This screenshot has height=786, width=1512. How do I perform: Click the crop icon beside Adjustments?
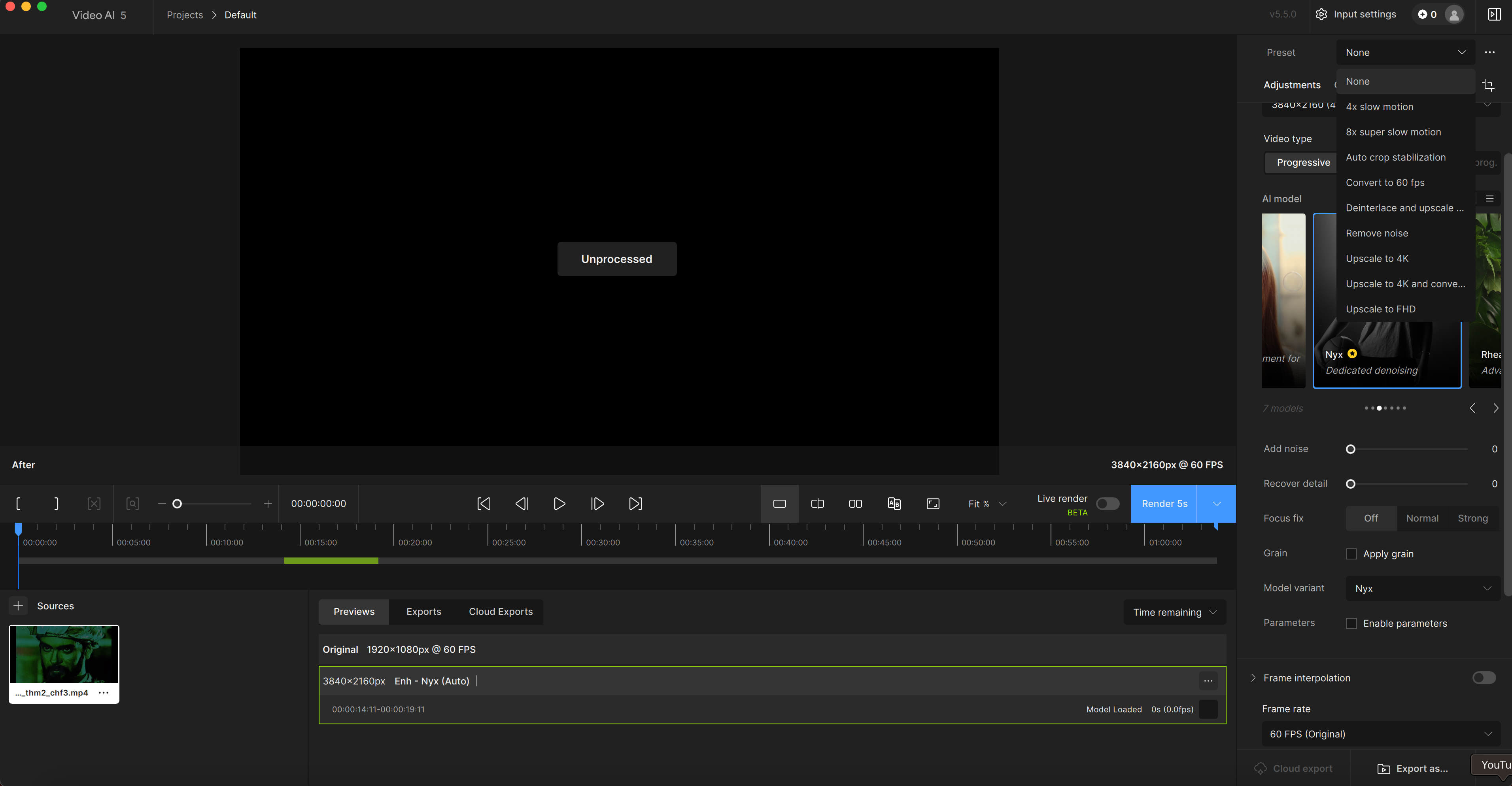tap(1488, 86)
